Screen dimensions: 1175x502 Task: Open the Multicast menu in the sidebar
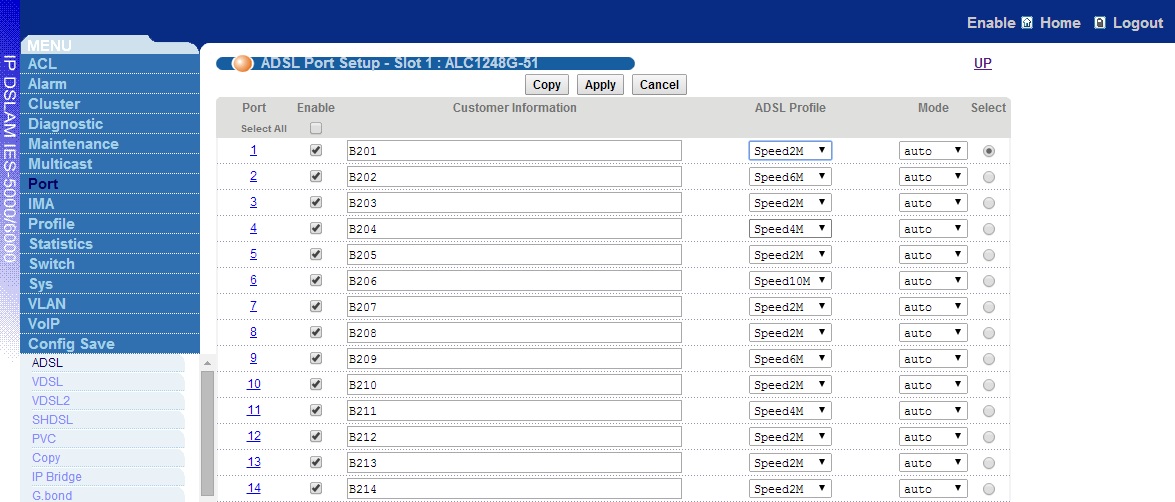[60, 164]
